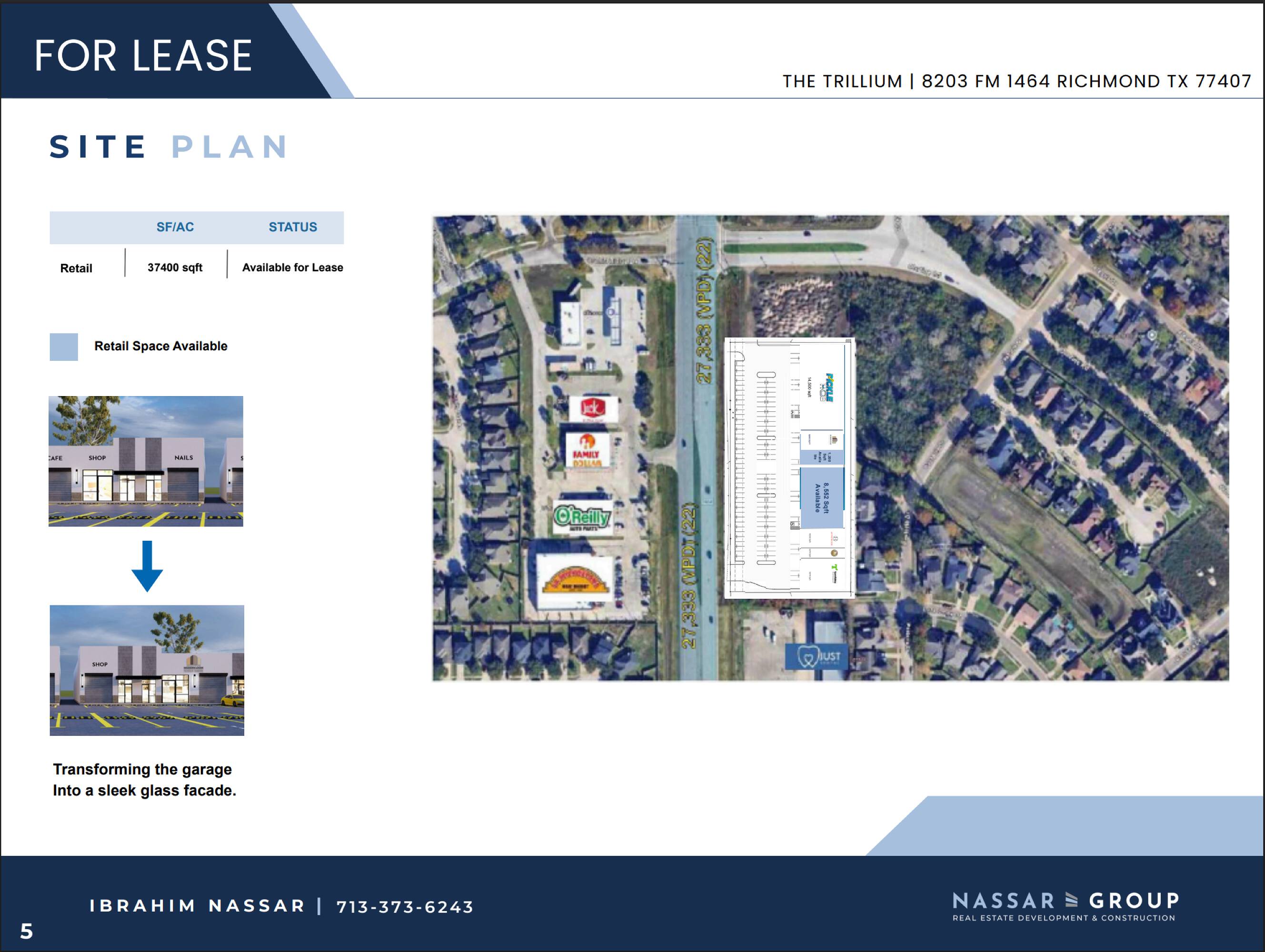Click the FOR LEASE banner text
The image size is (1265, 952).
[x=143, y=56]
